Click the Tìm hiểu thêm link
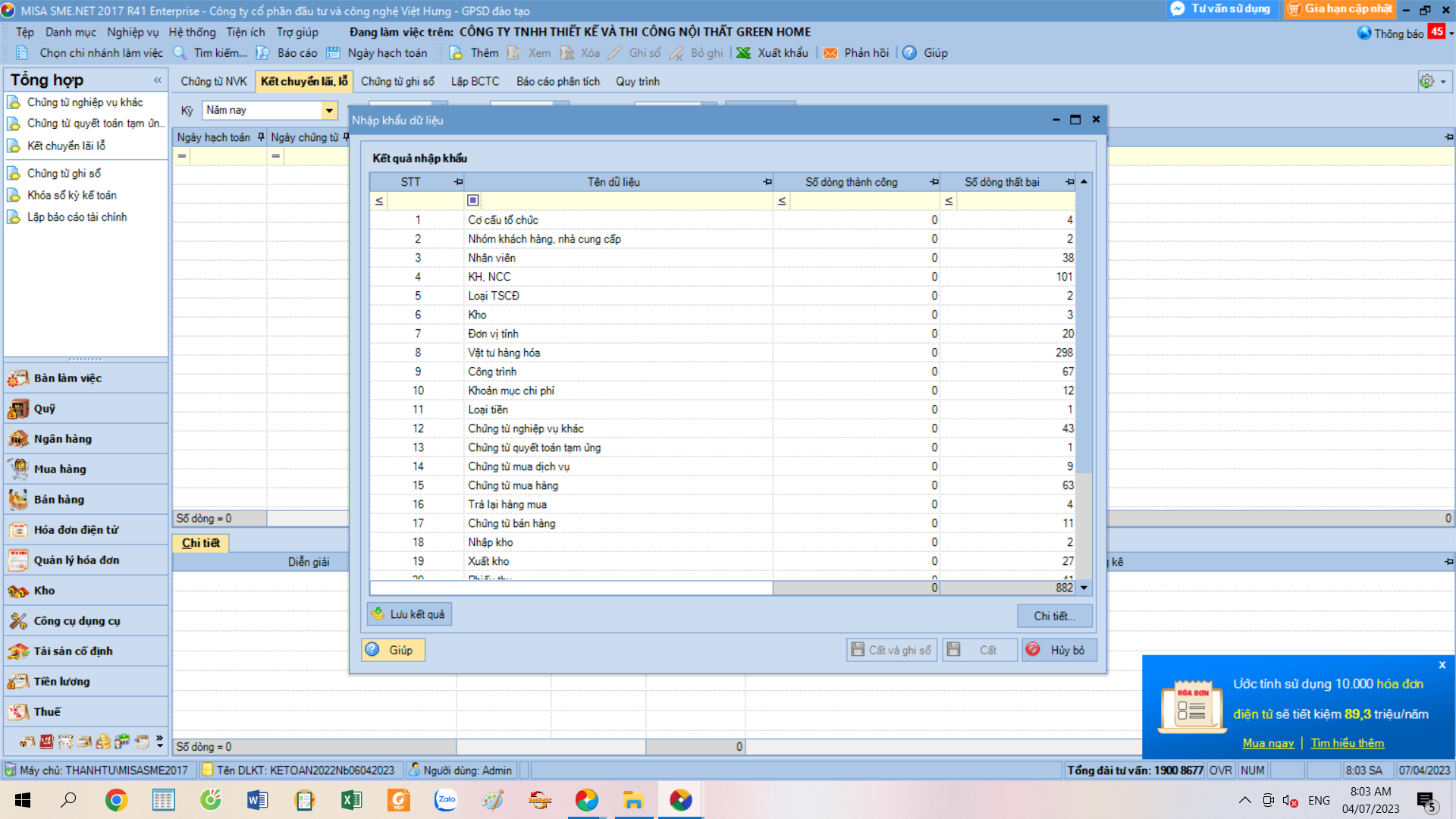 1348,743
